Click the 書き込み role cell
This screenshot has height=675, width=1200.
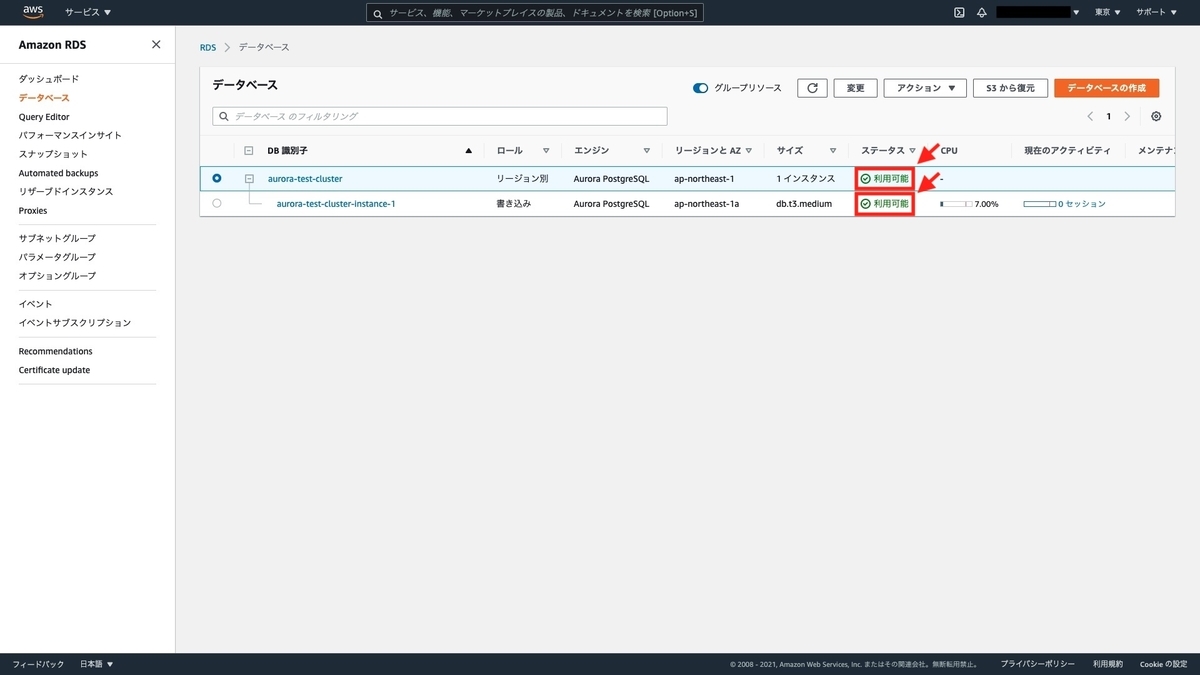[x=514, y=204]
